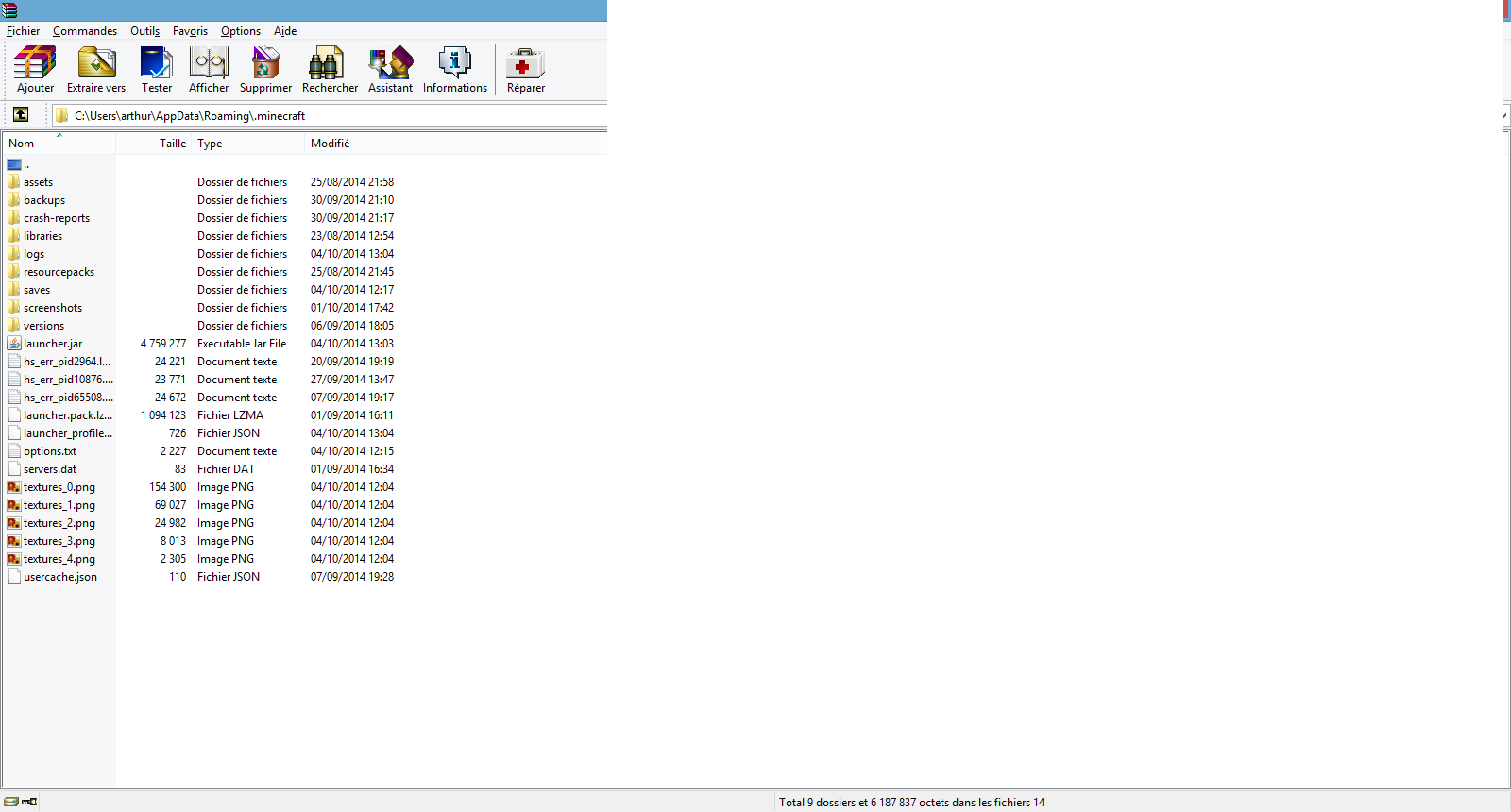Open the Outils menu

(x=144, y=31)
